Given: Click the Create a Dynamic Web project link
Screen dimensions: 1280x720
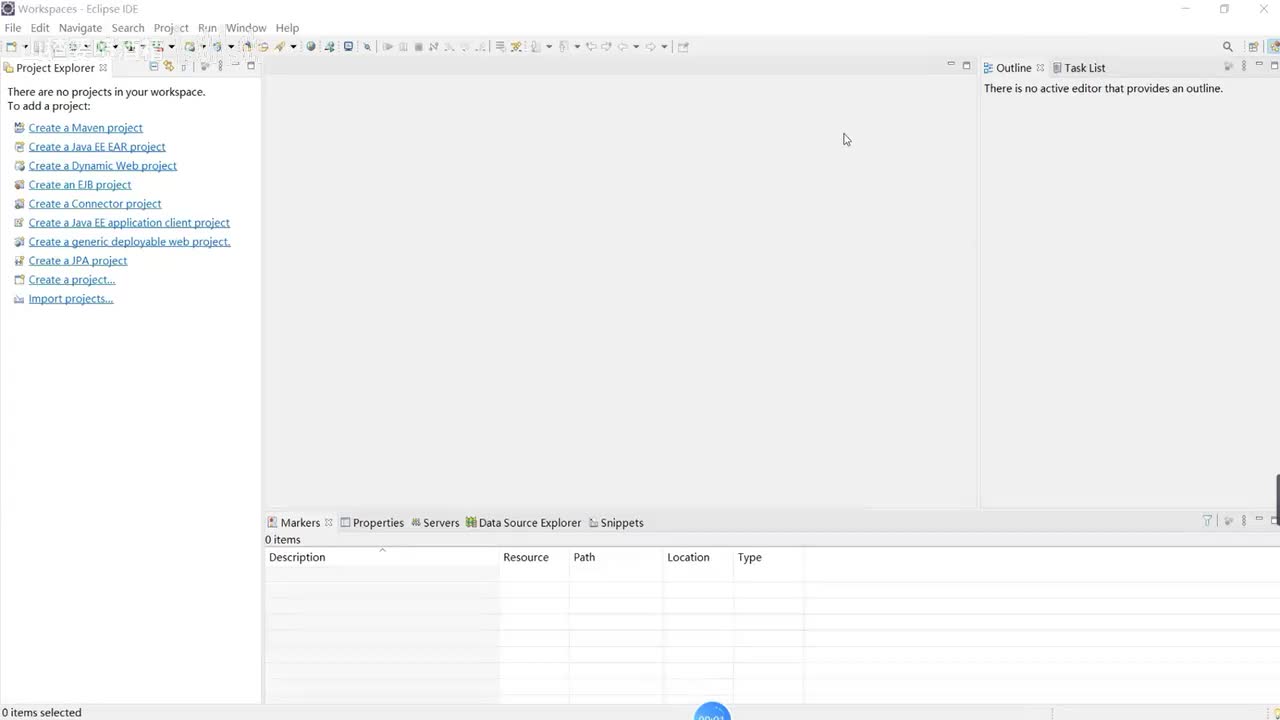Looking at the screenshot, I should [x=103, y=166].
